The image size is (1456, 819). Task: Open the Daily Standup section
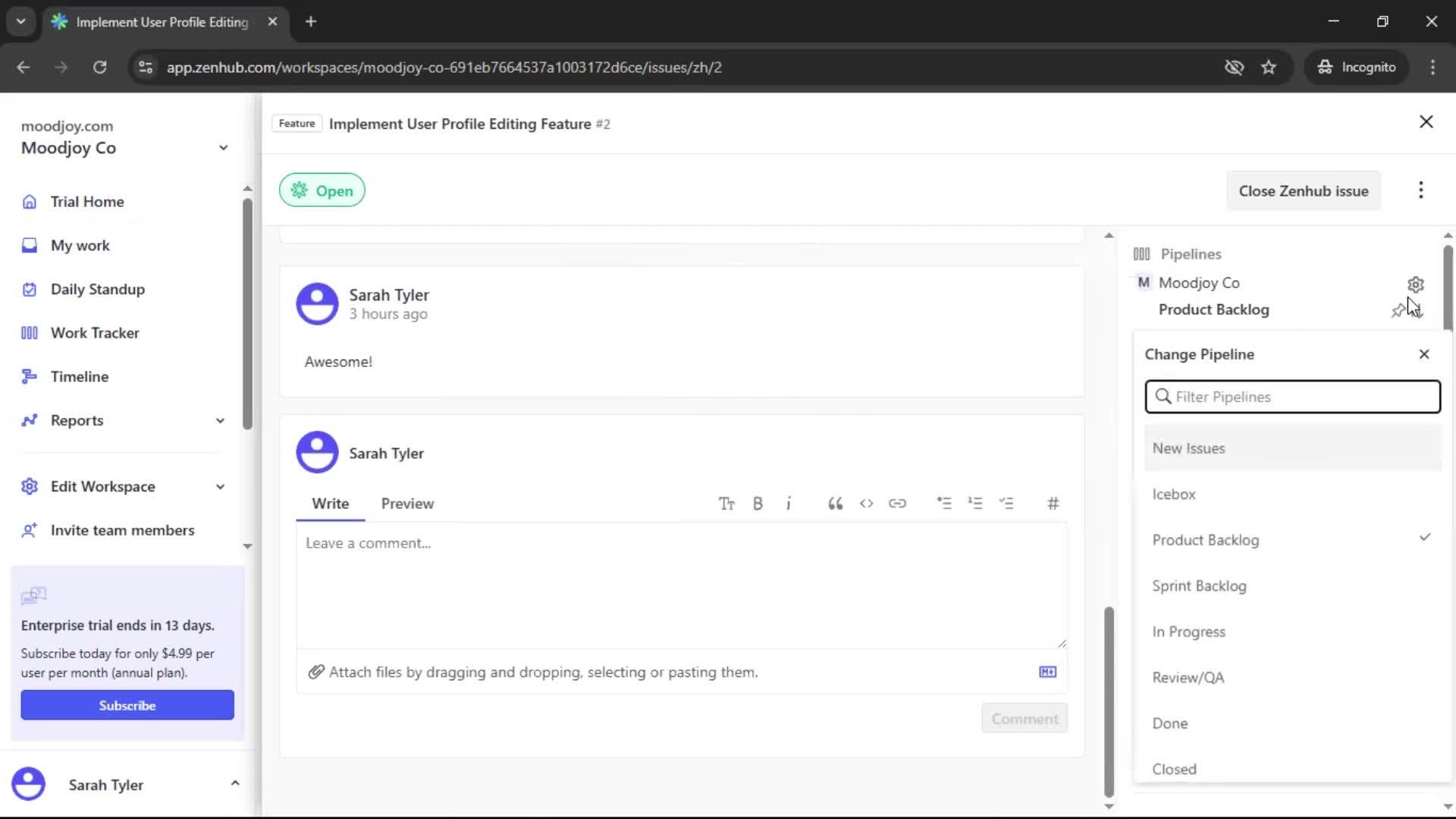point(98,289)
